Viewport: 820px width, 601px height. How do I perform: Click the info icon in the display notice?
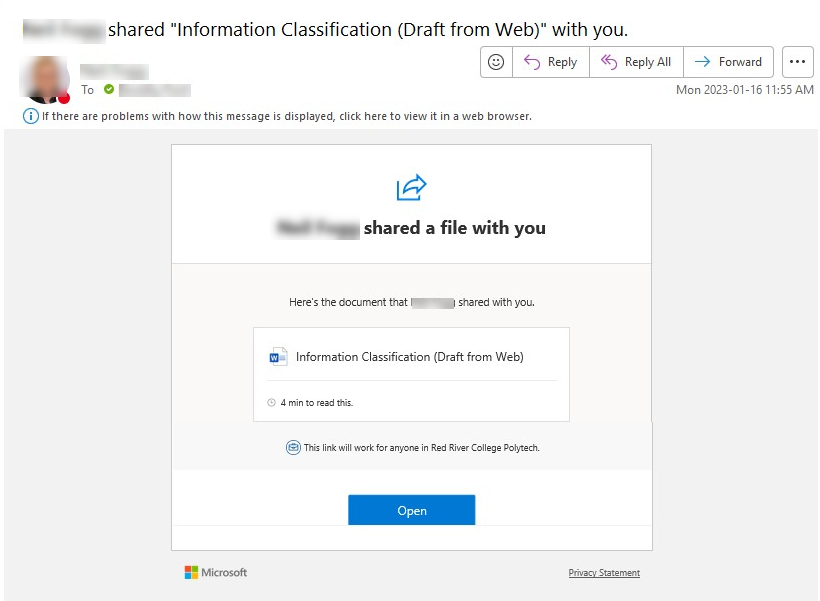pos(31,116)
